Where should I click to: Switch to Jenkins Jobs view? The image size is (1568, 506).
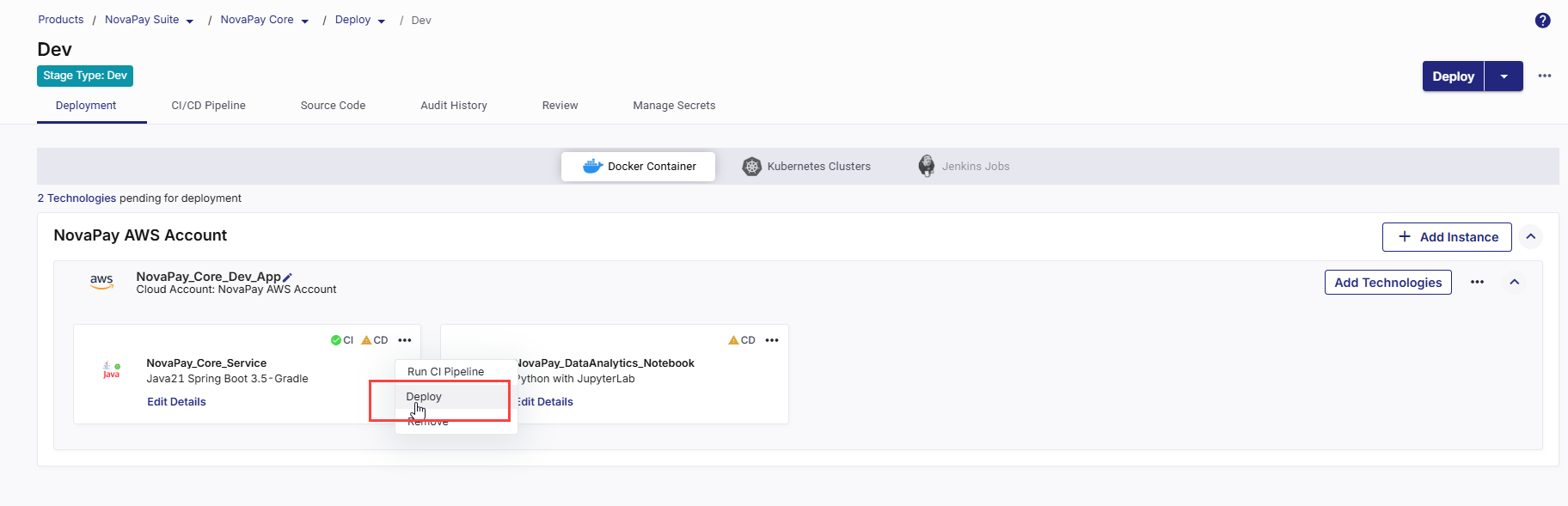[964, 167]
